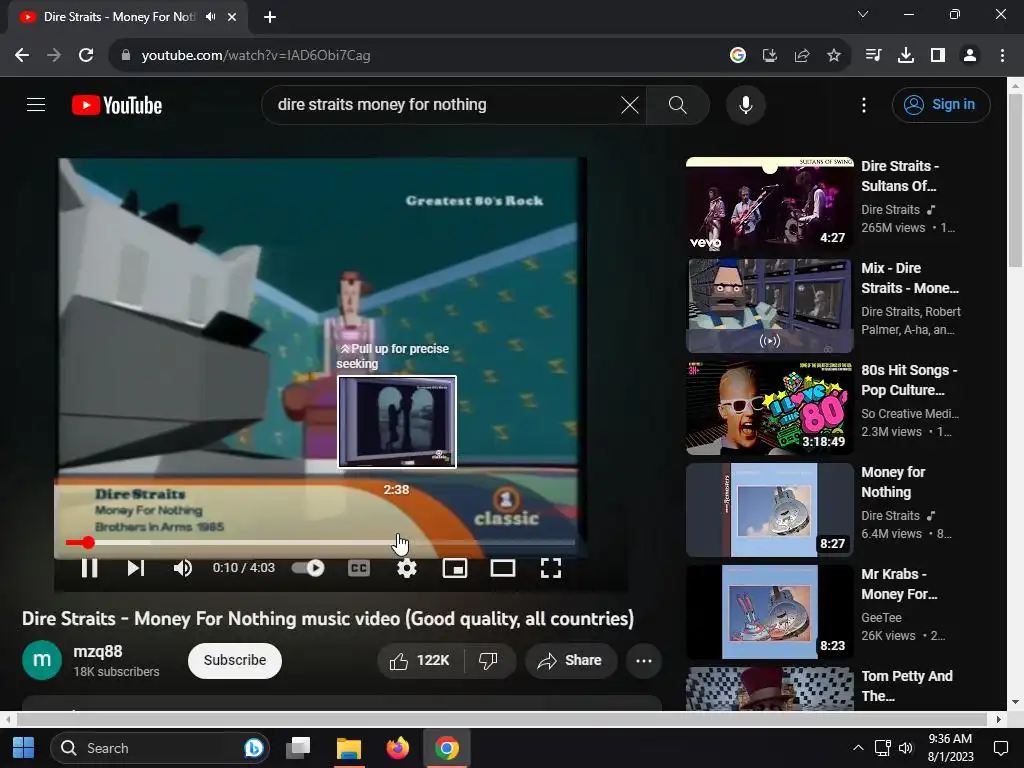Enter fullscreen mode
Image resolution: width=1024 pixels, height=768 pixels.
tap(551, 568)
